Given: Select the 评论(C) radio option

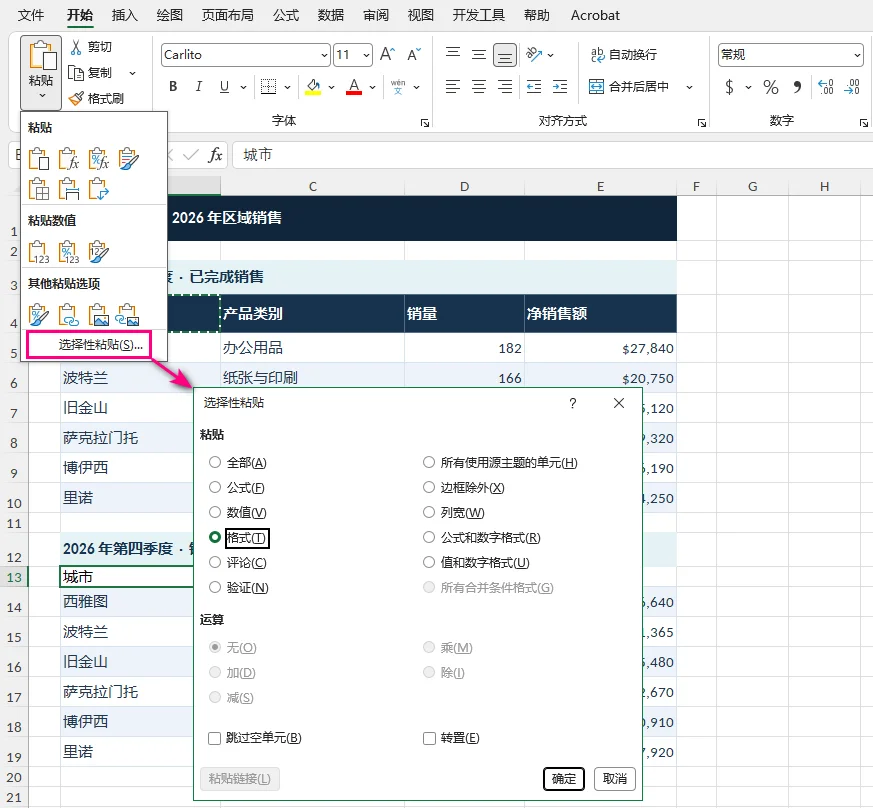Looking at the screenshot, I should tap(215, 562).
